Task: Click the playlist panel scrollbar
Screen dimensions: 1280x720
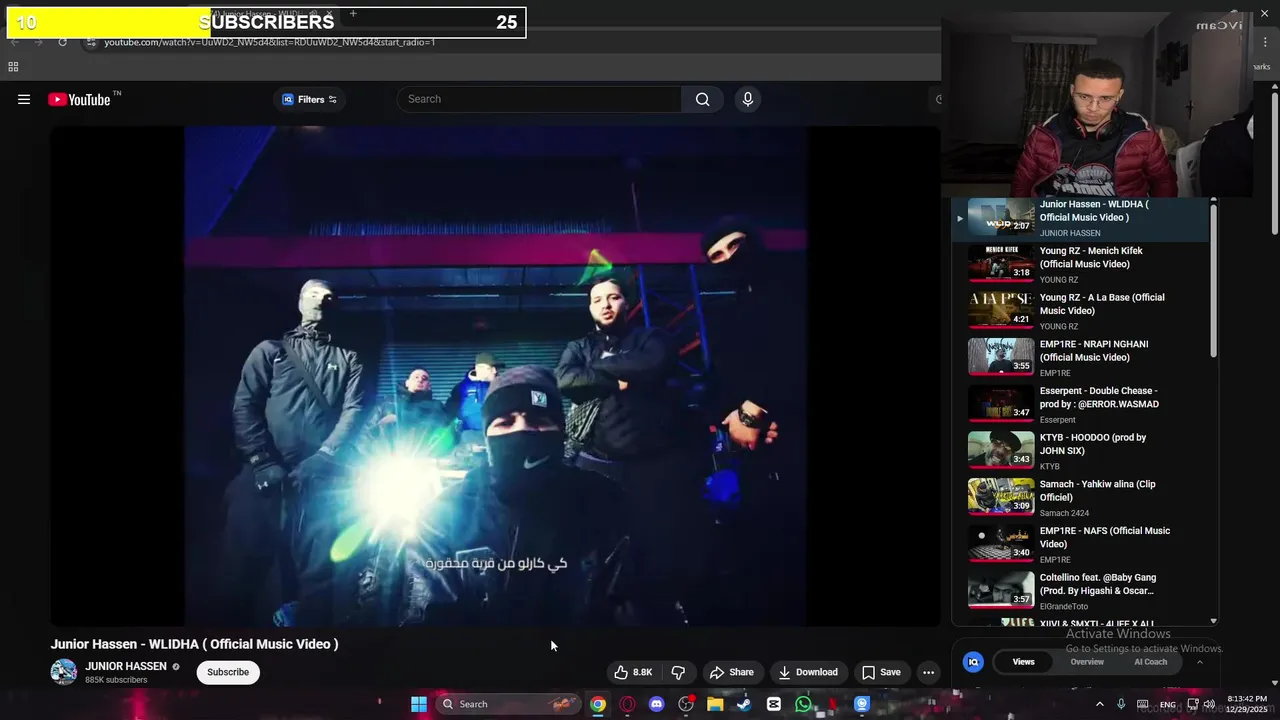Action: 1214,280
